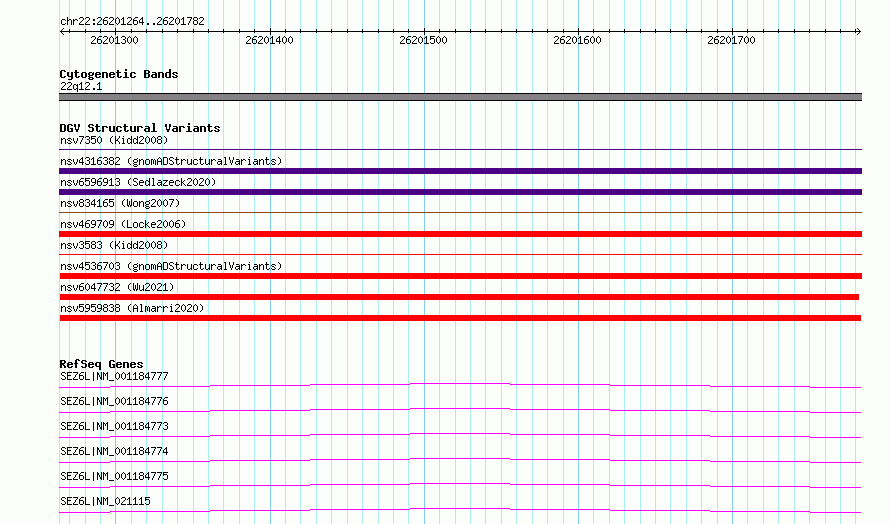Open variant nsv3583 (Kidd2008) label
Viewport: 890px width, 524px height.
(114, 245)
